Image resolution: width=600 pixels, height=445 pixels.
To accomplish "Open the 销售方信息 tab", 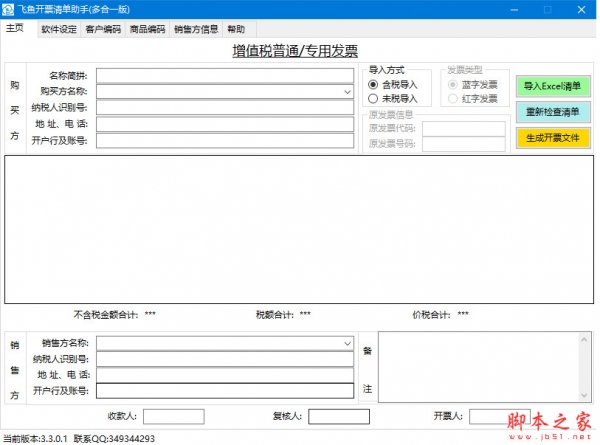I will click(x=196, y=30).
